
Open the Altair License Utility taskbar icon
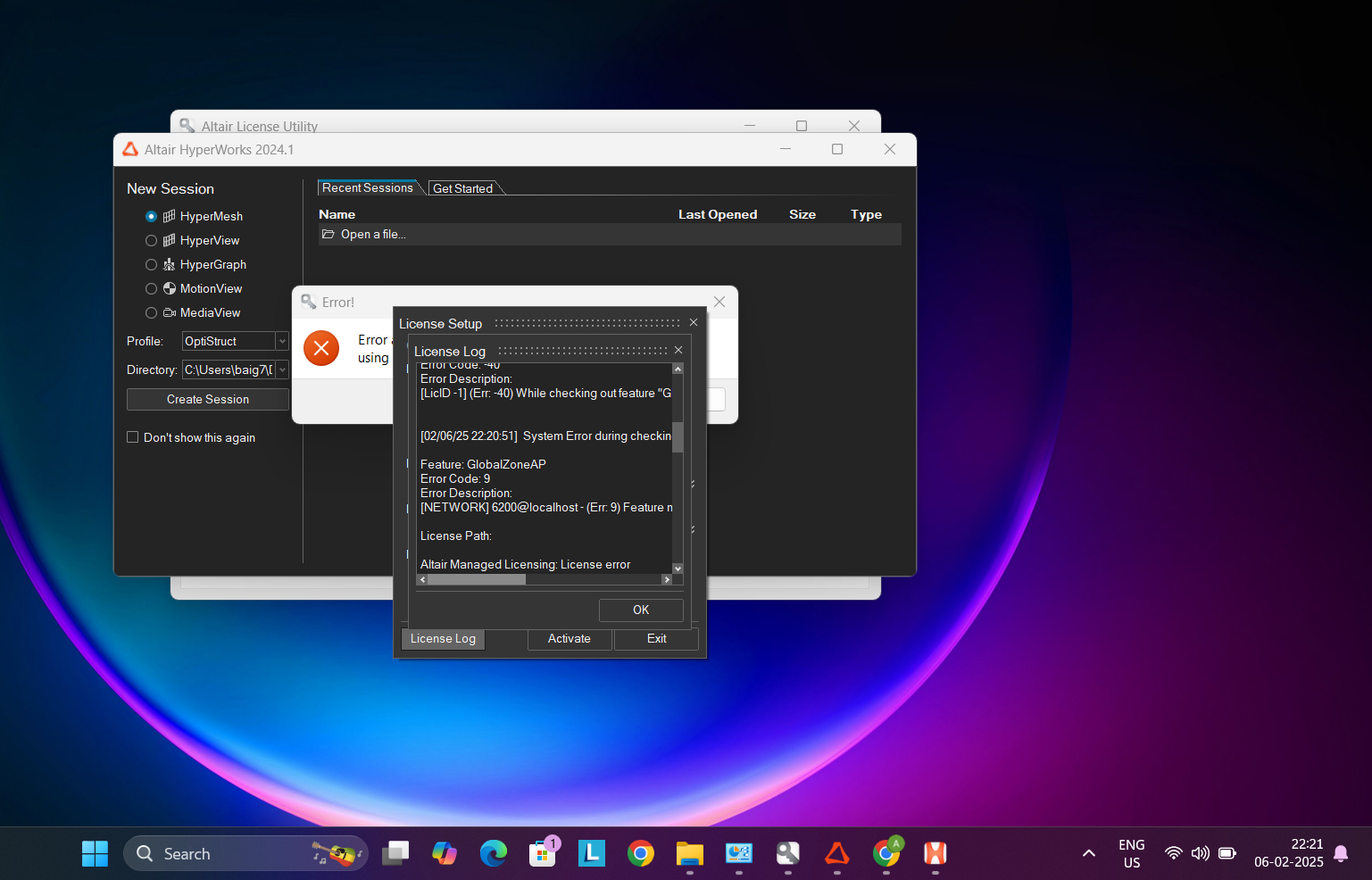click(x=788, y=853)
